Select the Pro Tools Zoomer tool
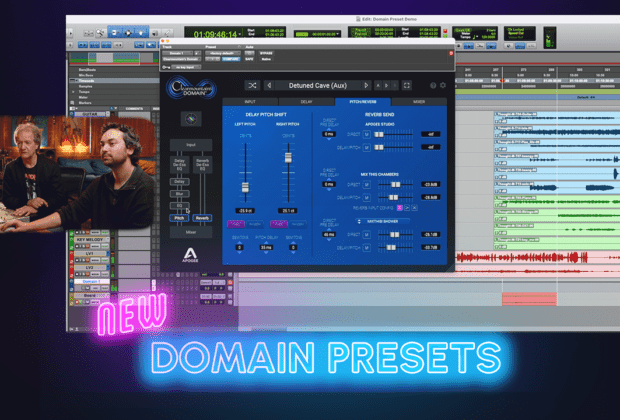 [101, 33]
